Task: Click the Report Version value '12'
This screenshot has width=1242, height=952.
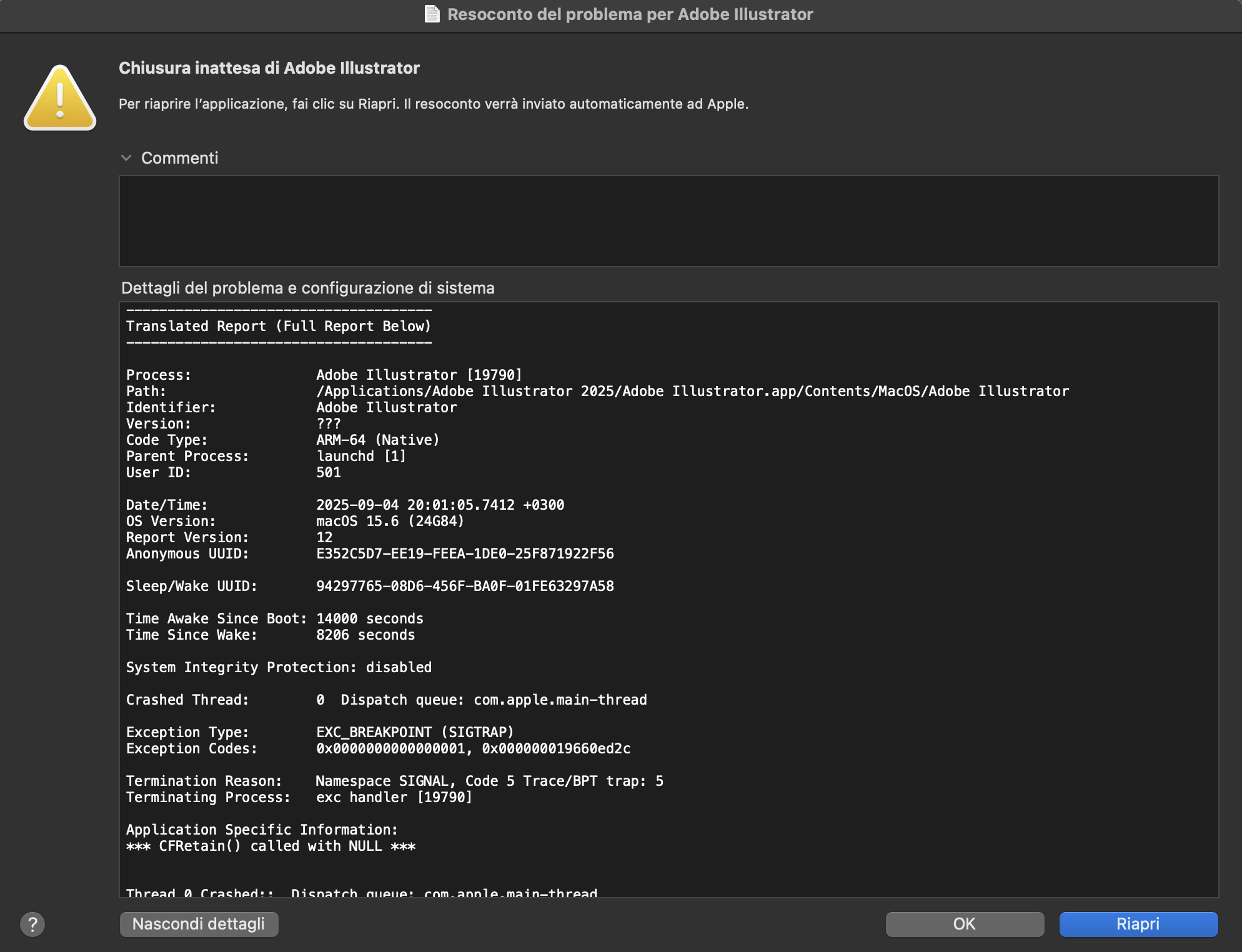Action: tap(324, 537)
